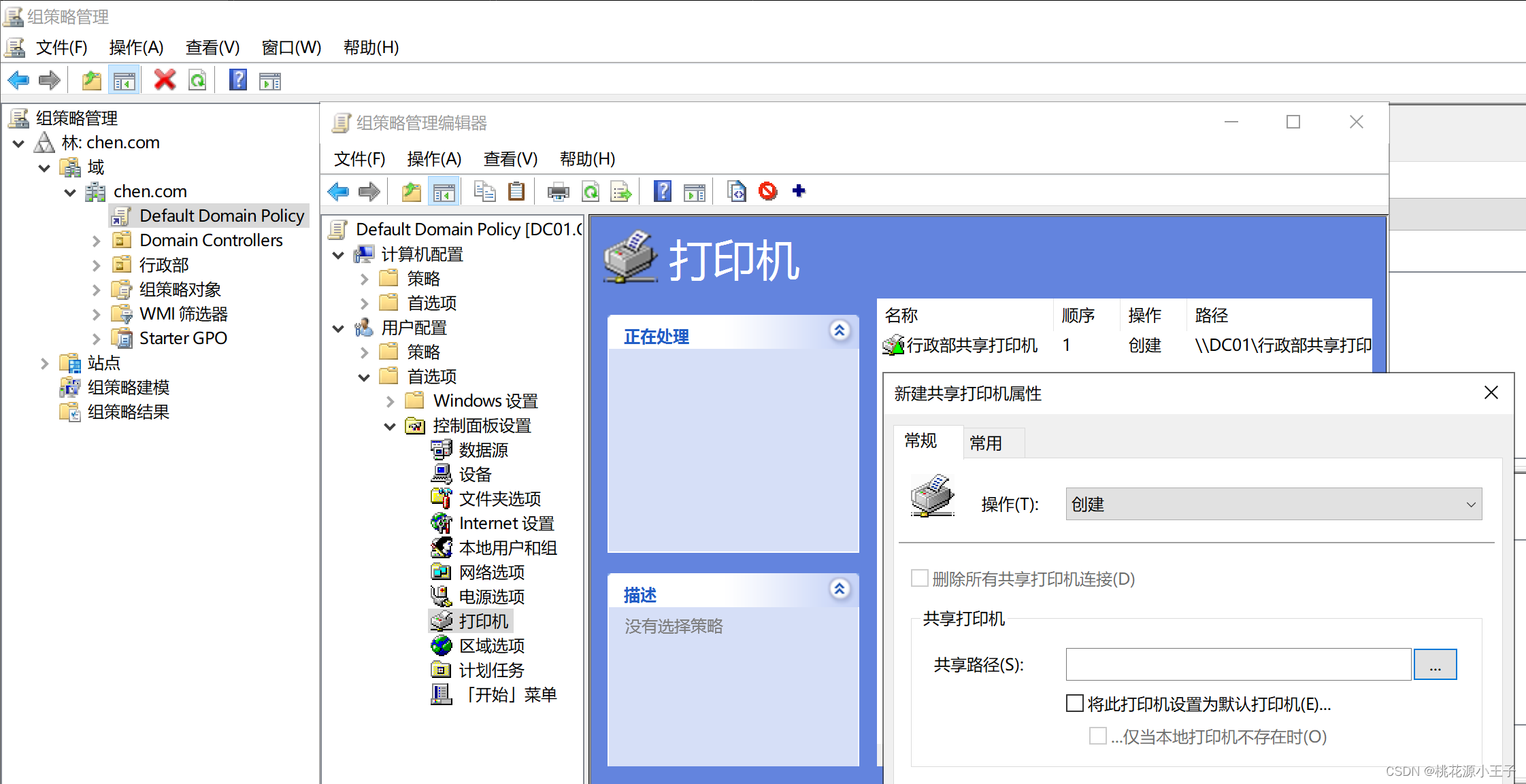The image size is (1526, 784).
Task: Click the back arrow in the editor toolbar
Action: (338, 192)
